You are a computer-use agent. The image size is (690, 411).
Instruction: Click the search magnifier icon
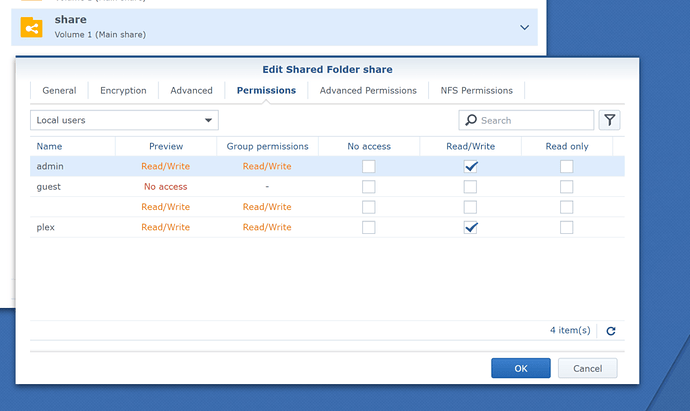pyautogui.click(x=471, y=120)
